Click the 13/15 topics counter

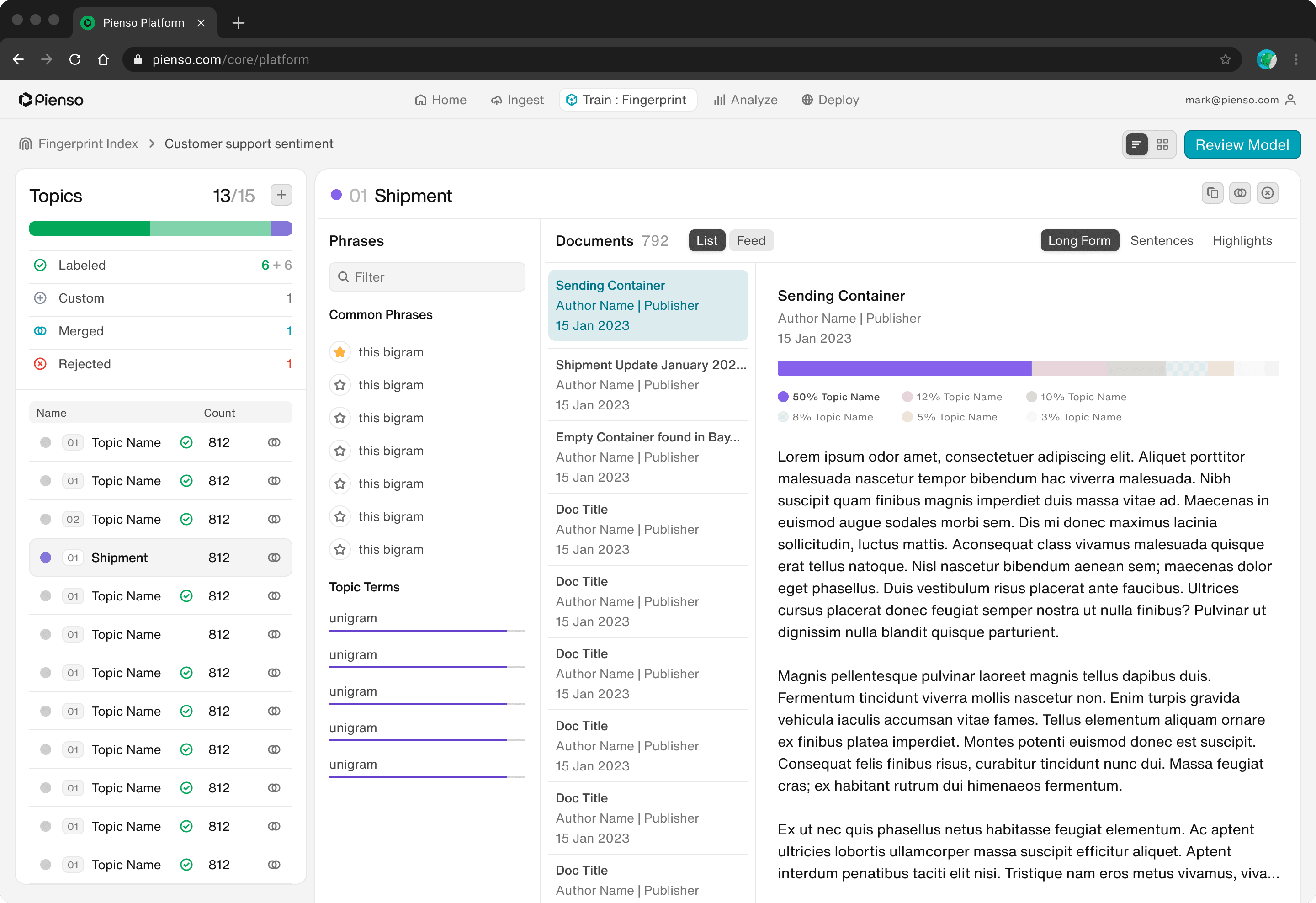tap(233, 196)
